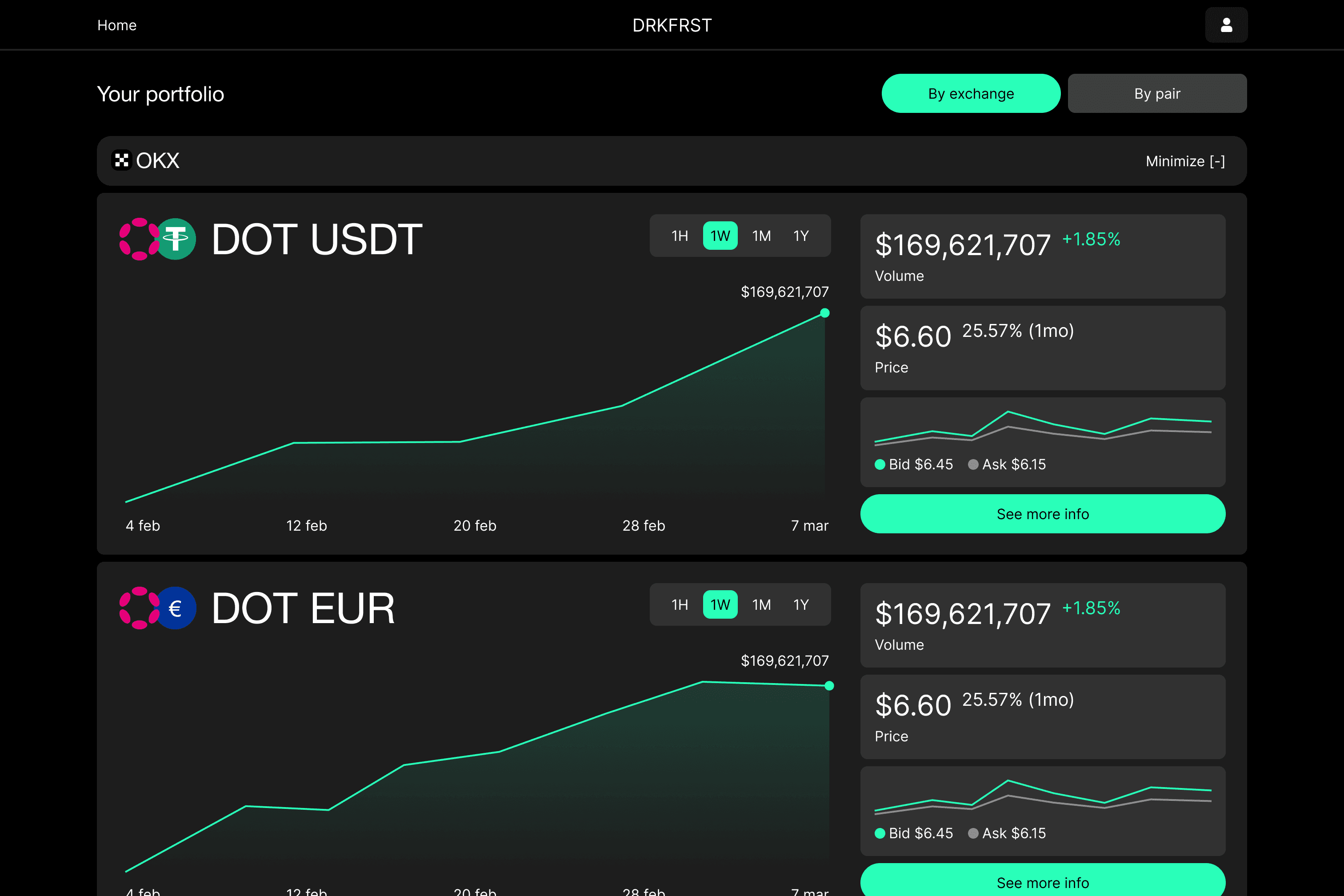Switch to By exchange view

(971, 93)
